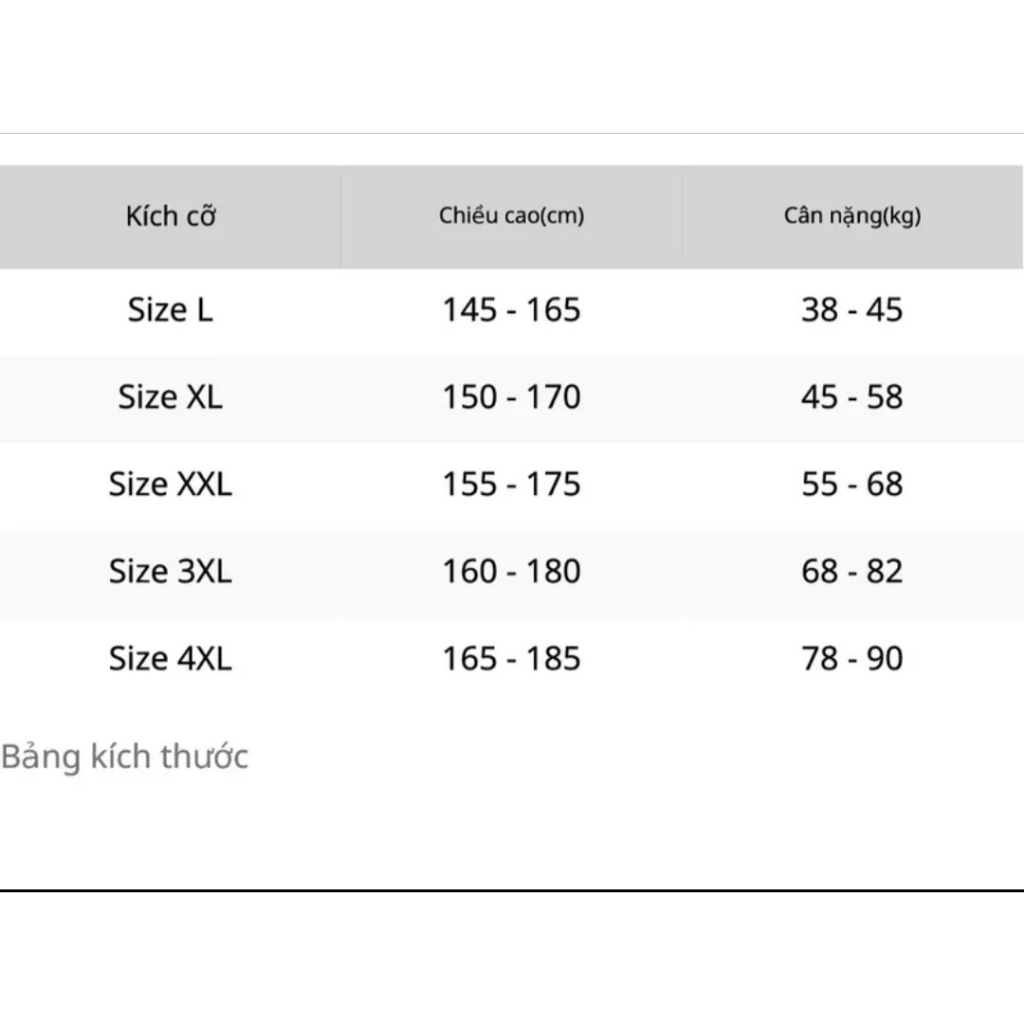1024x1024 pixels.
Task: Click the Bảng kích thước caption
Action: [125, 756]
